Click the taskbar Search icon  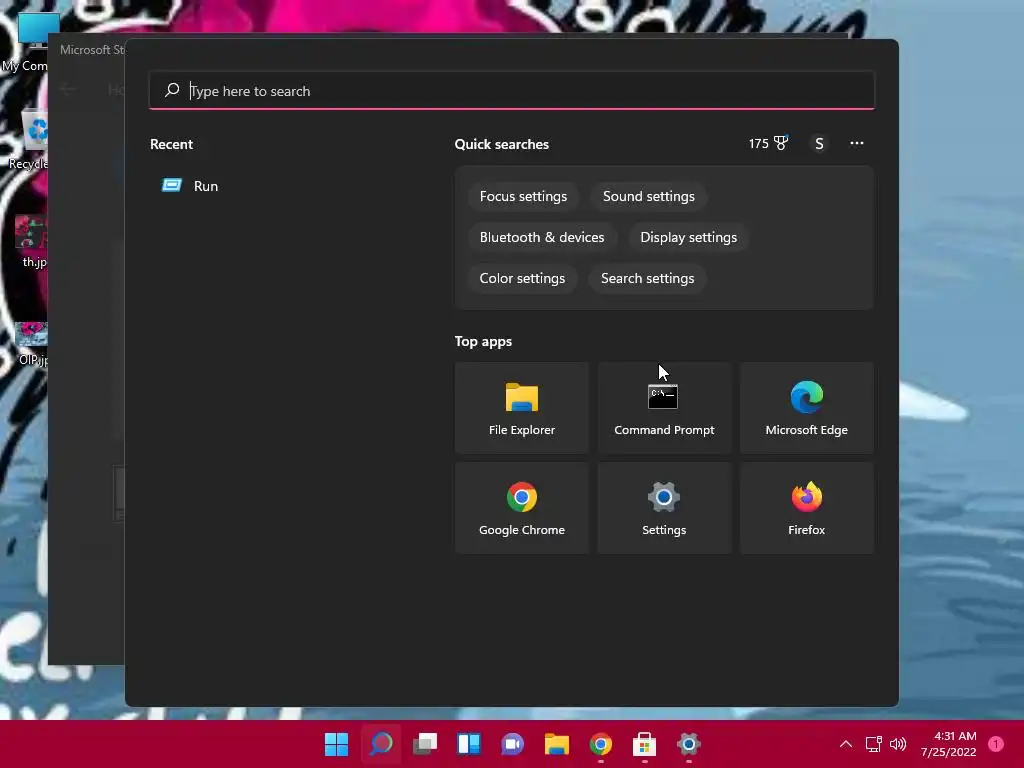pos(381,744)
